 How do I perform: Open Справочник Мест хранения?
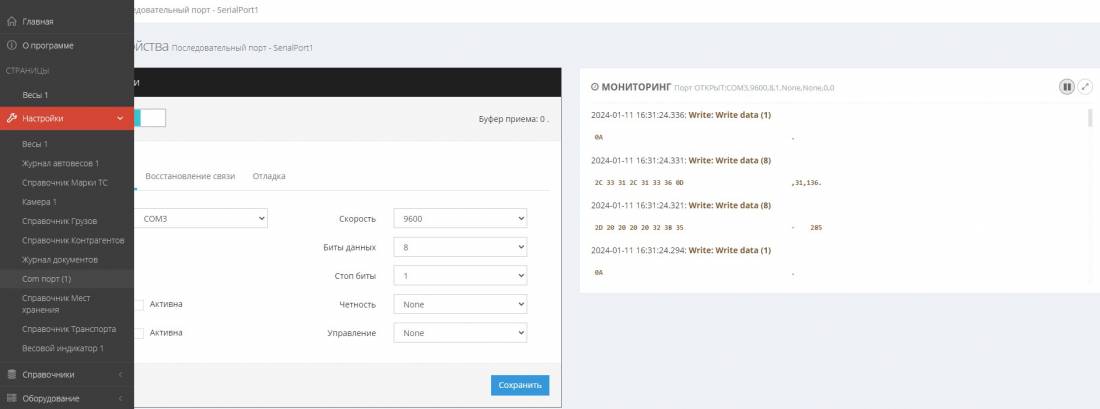(x=56, y=304)
